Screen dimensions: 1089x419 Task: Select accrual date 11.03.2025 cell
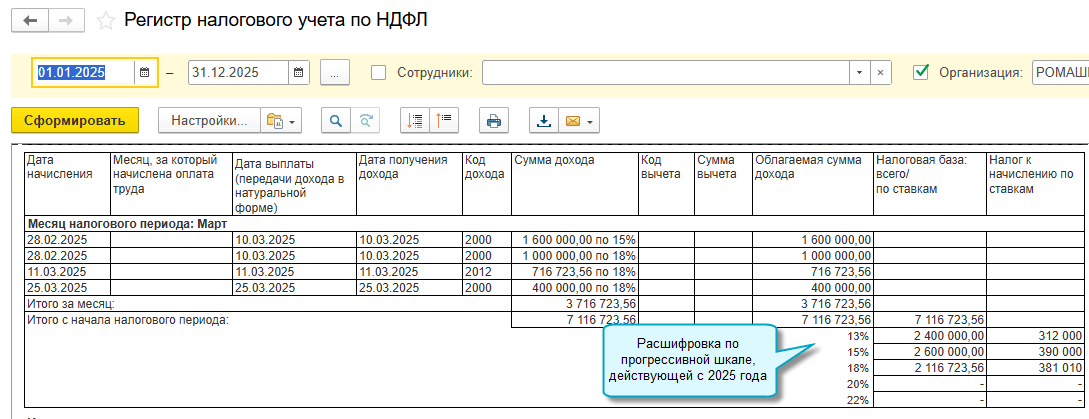(x=67, y=271)
